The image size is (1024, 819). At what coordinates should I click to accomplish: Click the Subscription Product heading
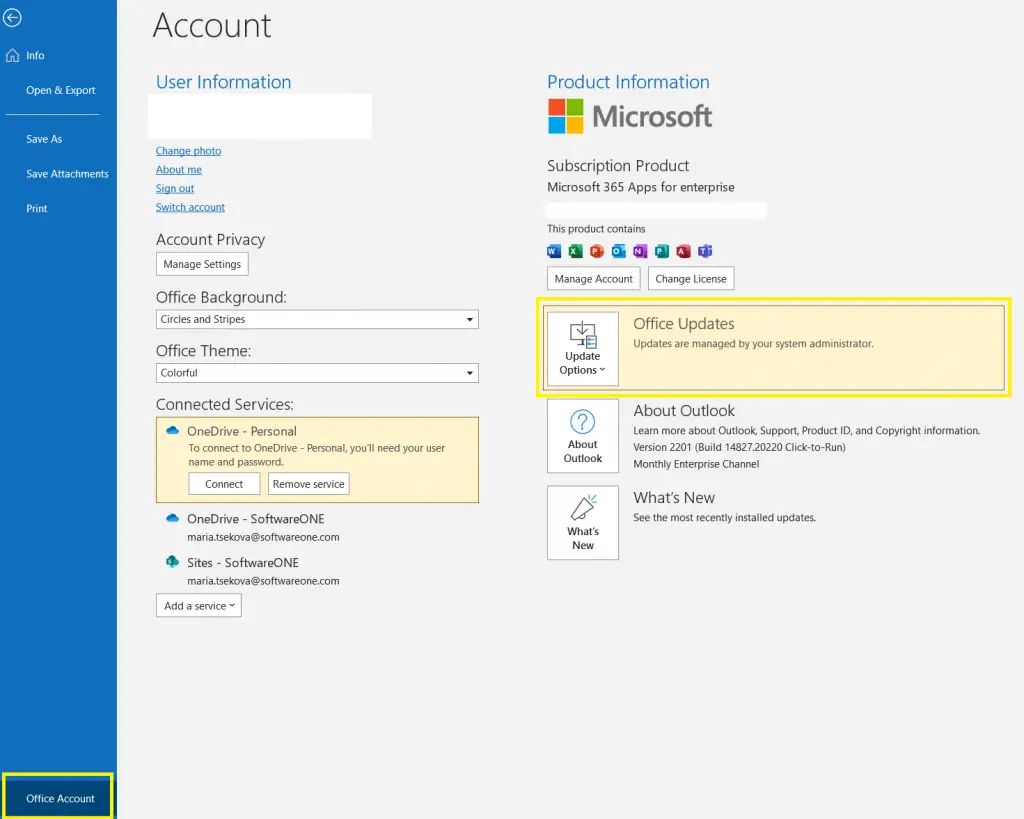618,166
